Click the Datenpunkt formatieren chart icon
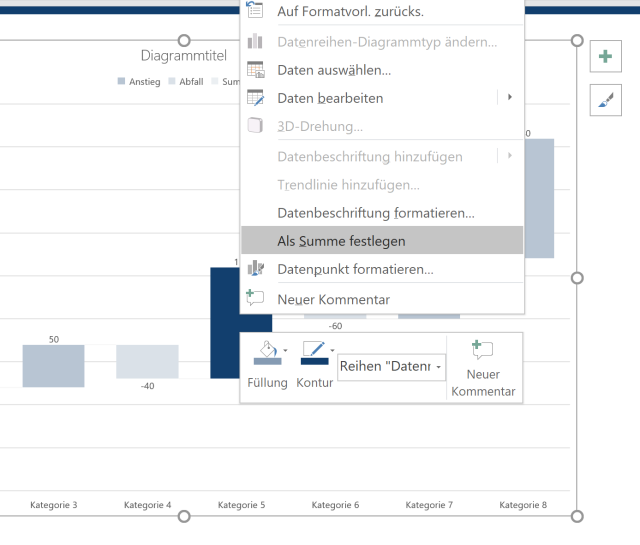This screenshot has height=545, width=640. coord(256,269)
